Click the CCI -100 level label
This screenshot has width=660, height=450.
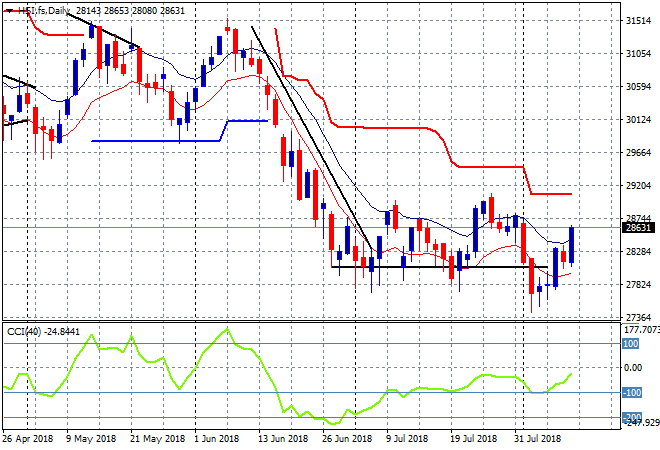[x=632, y=393]
